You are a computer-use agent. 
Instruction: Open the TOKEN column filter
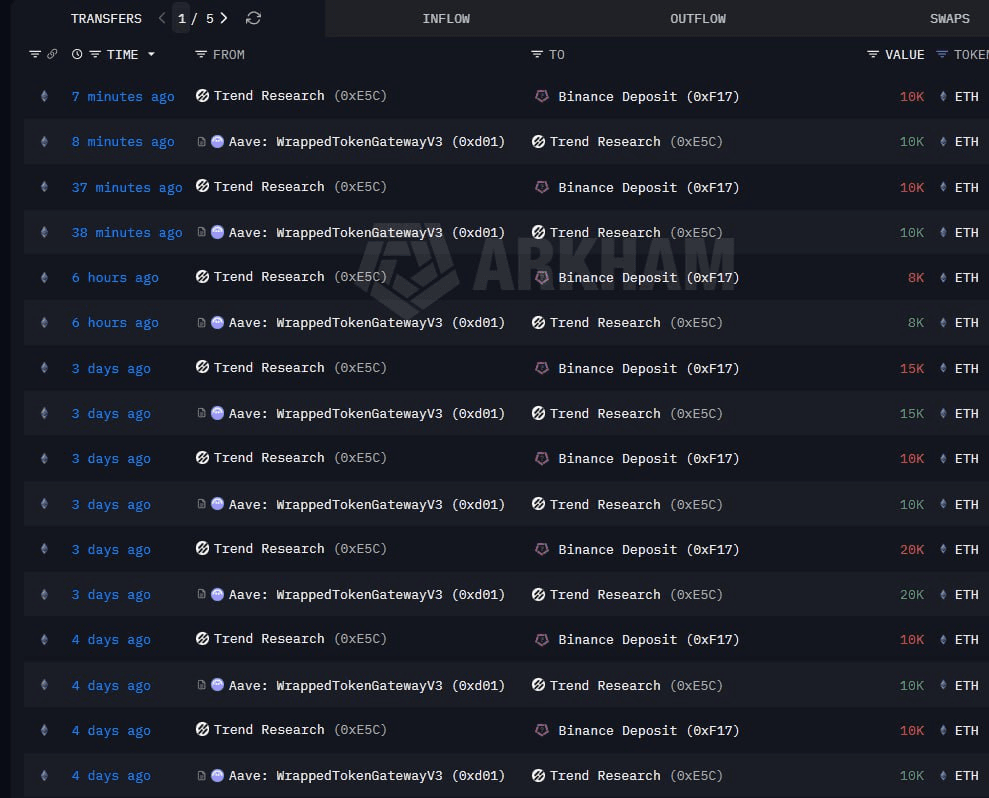(942, 54)
